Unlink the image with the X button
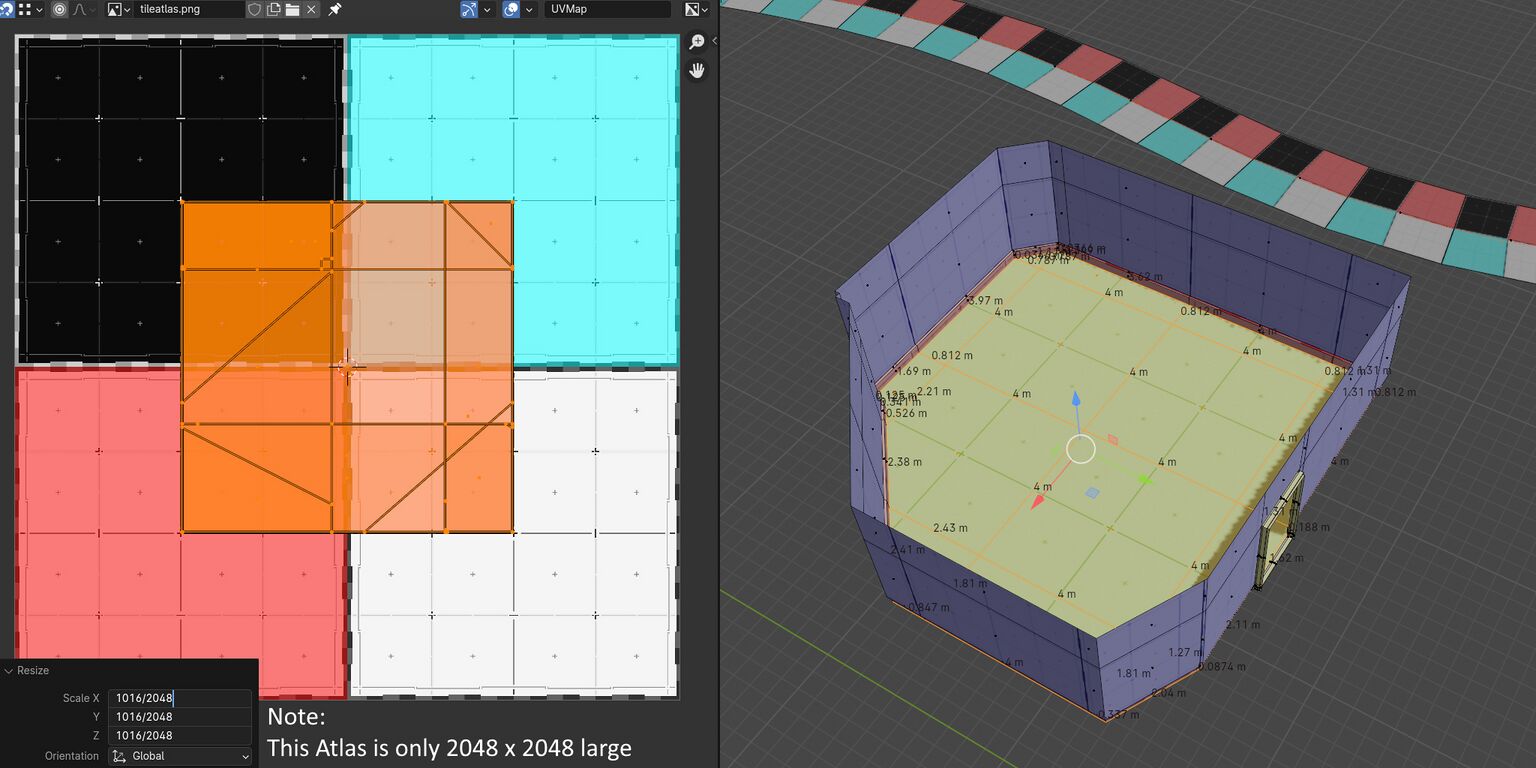The image size is (1536, 768). tap(311, 9)
